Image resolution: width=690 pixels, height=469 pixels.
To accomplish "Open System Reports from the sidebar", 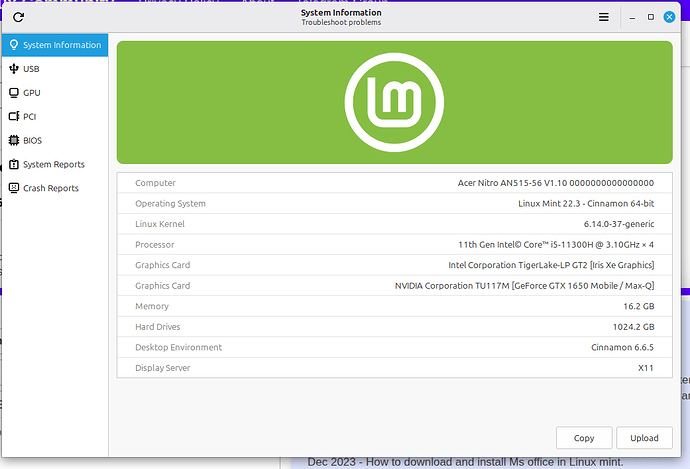I will pos(53,165).
